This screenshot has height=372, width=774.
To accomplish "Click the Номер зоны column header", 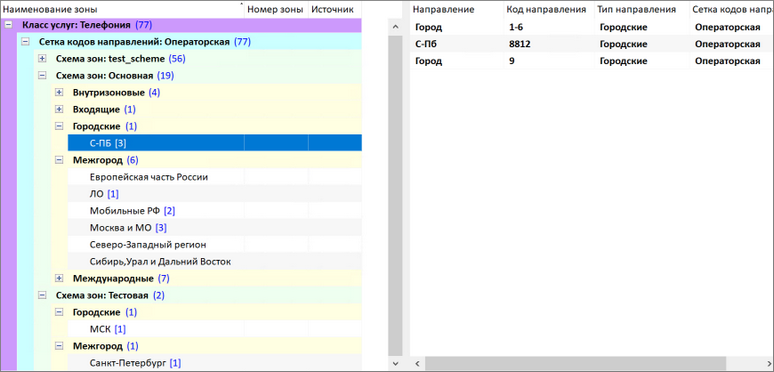I will pos(276,9).
